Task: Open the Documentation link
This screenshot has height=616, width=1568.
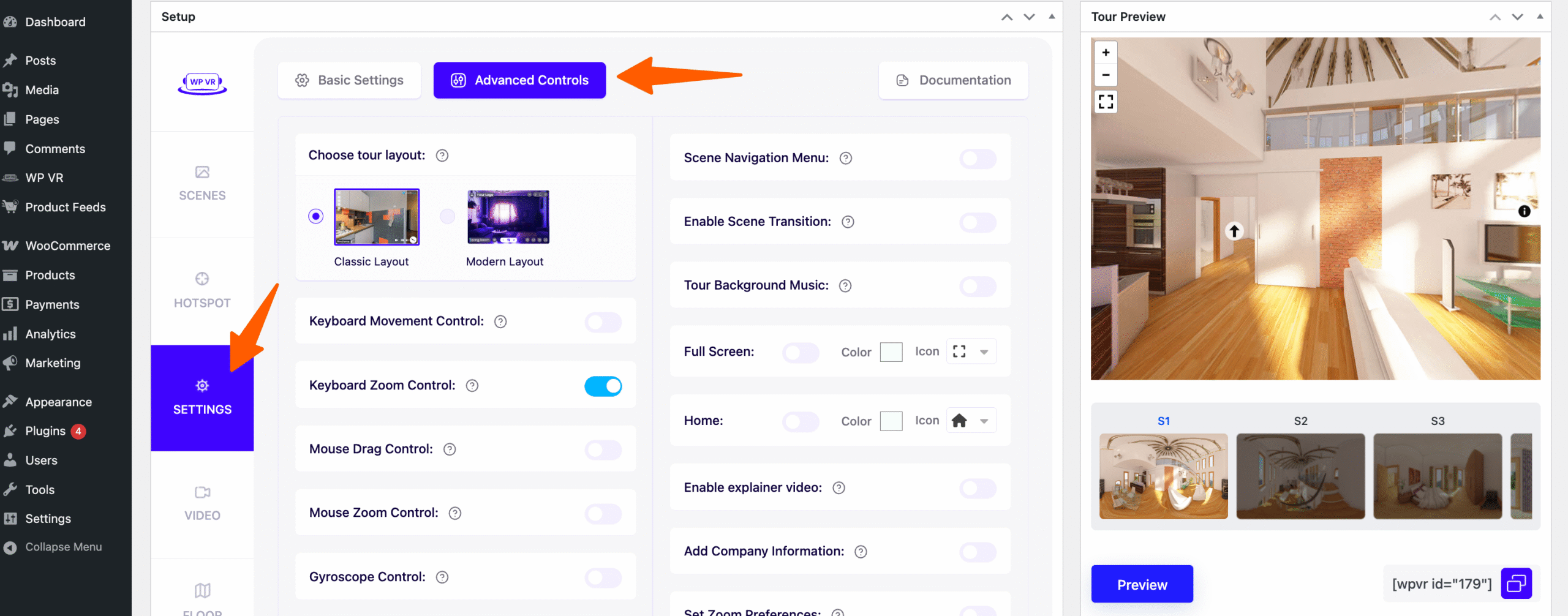Action: point(953,80)
